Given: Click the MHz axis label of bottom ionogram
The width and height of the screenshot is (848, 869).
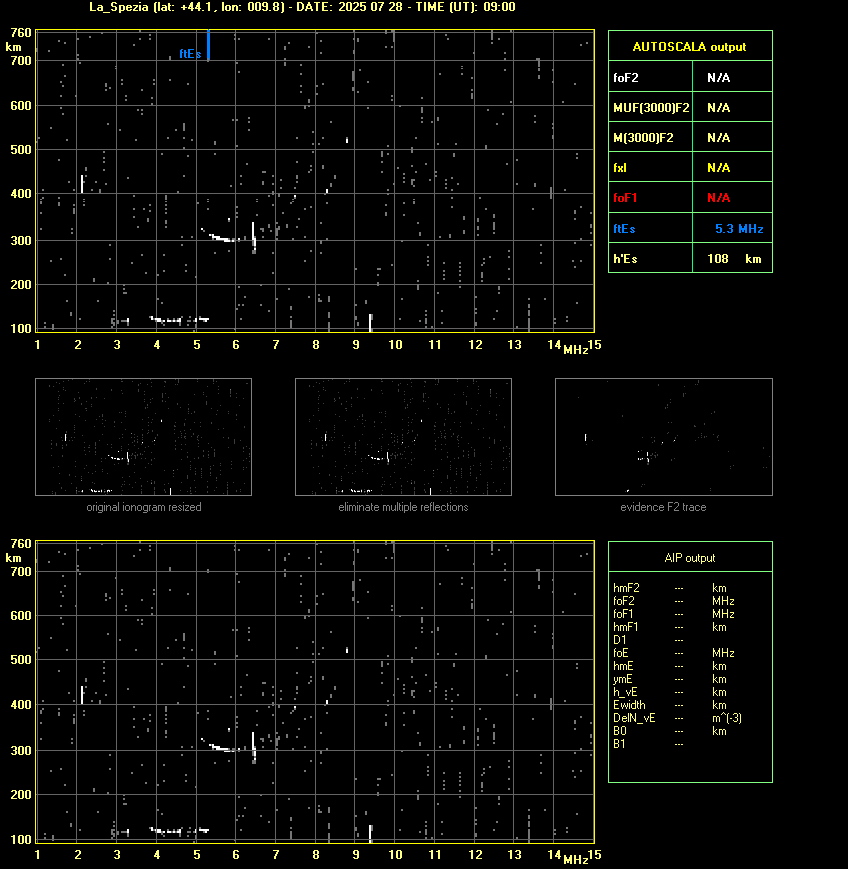Looking at the screenshot, I should click(576, 860).
